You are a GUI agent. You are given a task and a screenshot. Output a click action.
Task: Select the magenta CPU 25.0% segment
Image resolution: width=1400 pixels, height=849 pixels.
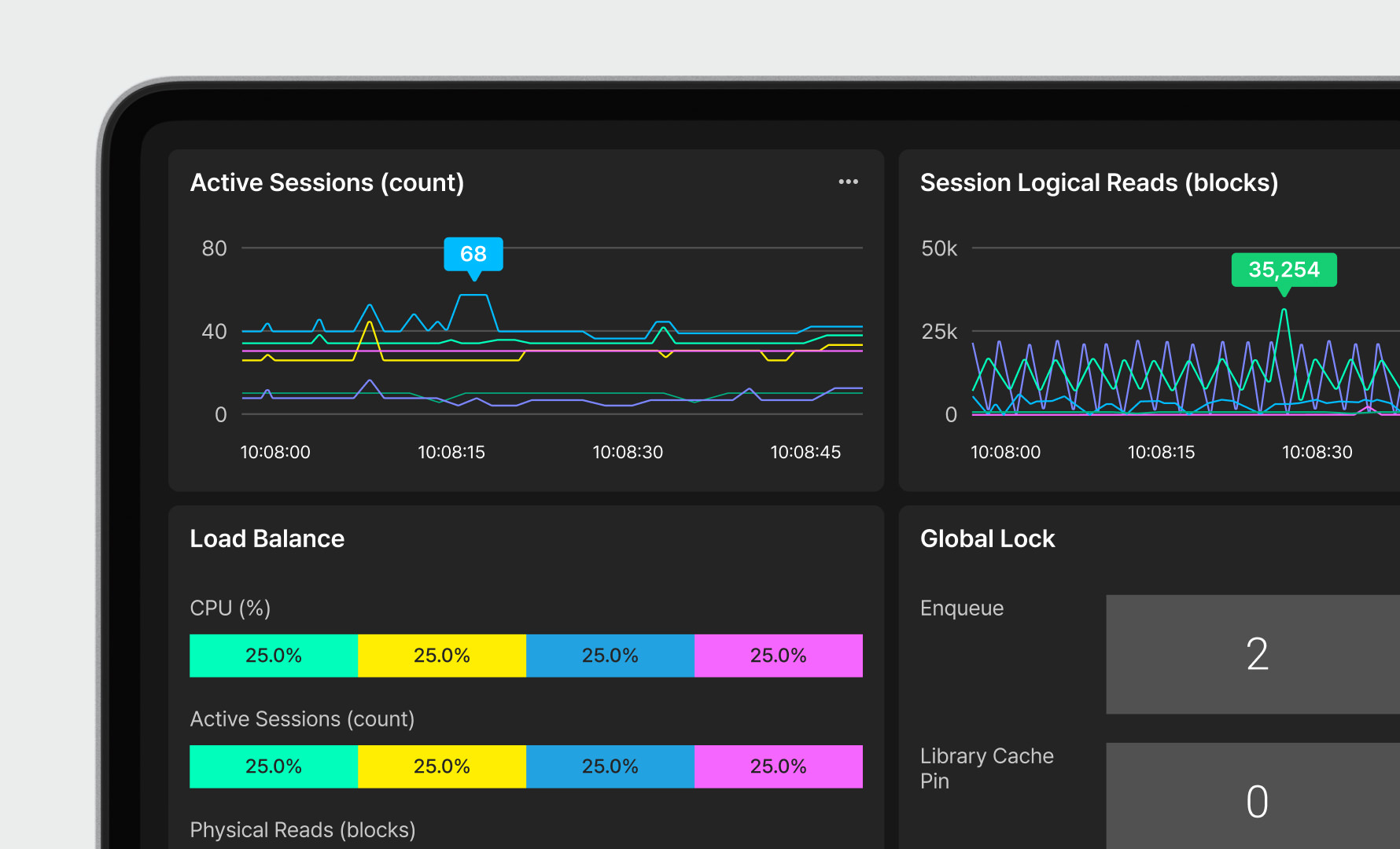pos(779,656)
